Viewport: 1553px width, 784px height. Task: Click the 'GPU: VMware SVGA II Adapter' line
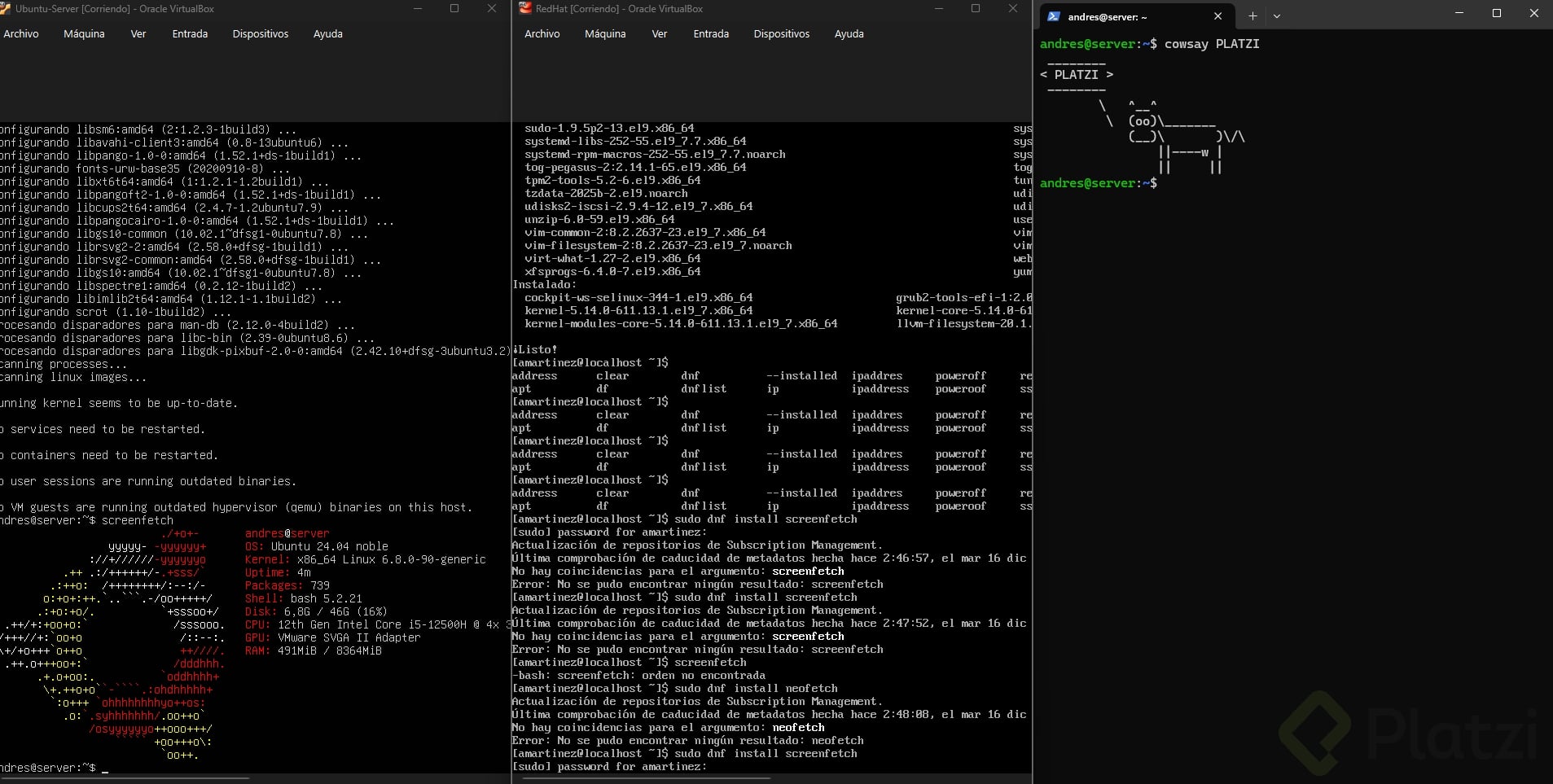[333, 638]
